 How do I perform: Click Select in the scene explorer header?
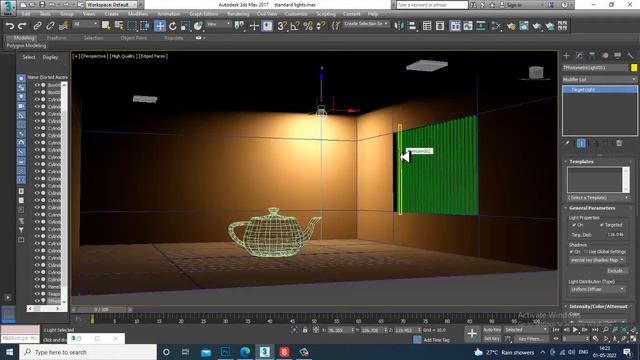(x=29, y=57)
